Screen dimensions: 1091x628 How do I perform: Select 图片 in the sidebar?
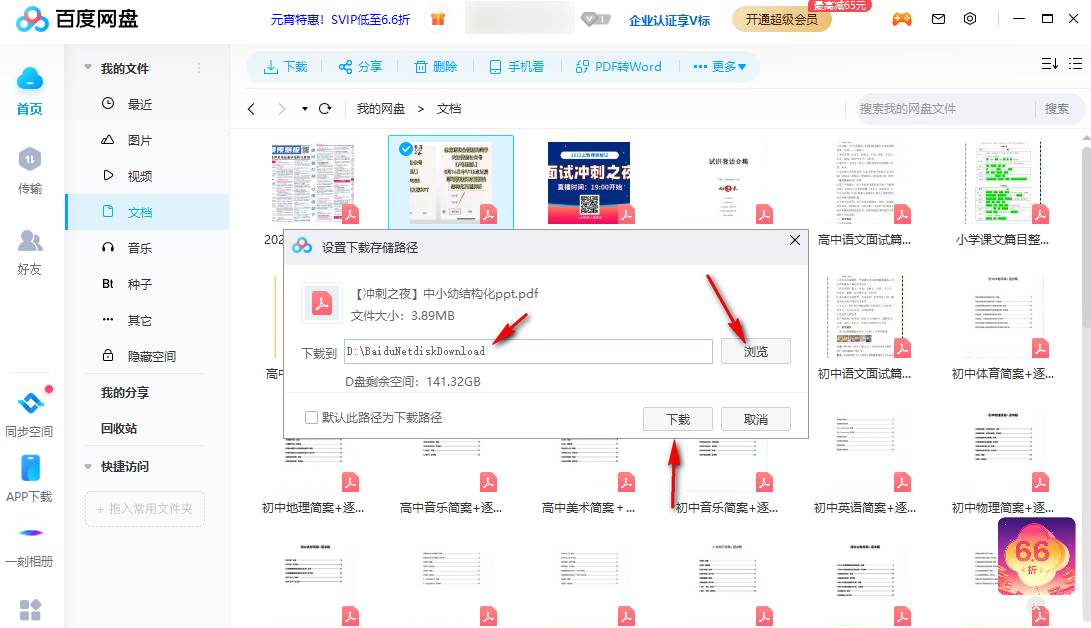pos(148,140)
